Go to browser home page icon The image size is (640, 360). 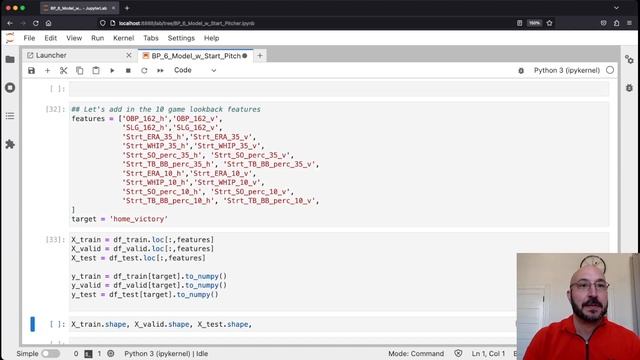coord(49,23)
